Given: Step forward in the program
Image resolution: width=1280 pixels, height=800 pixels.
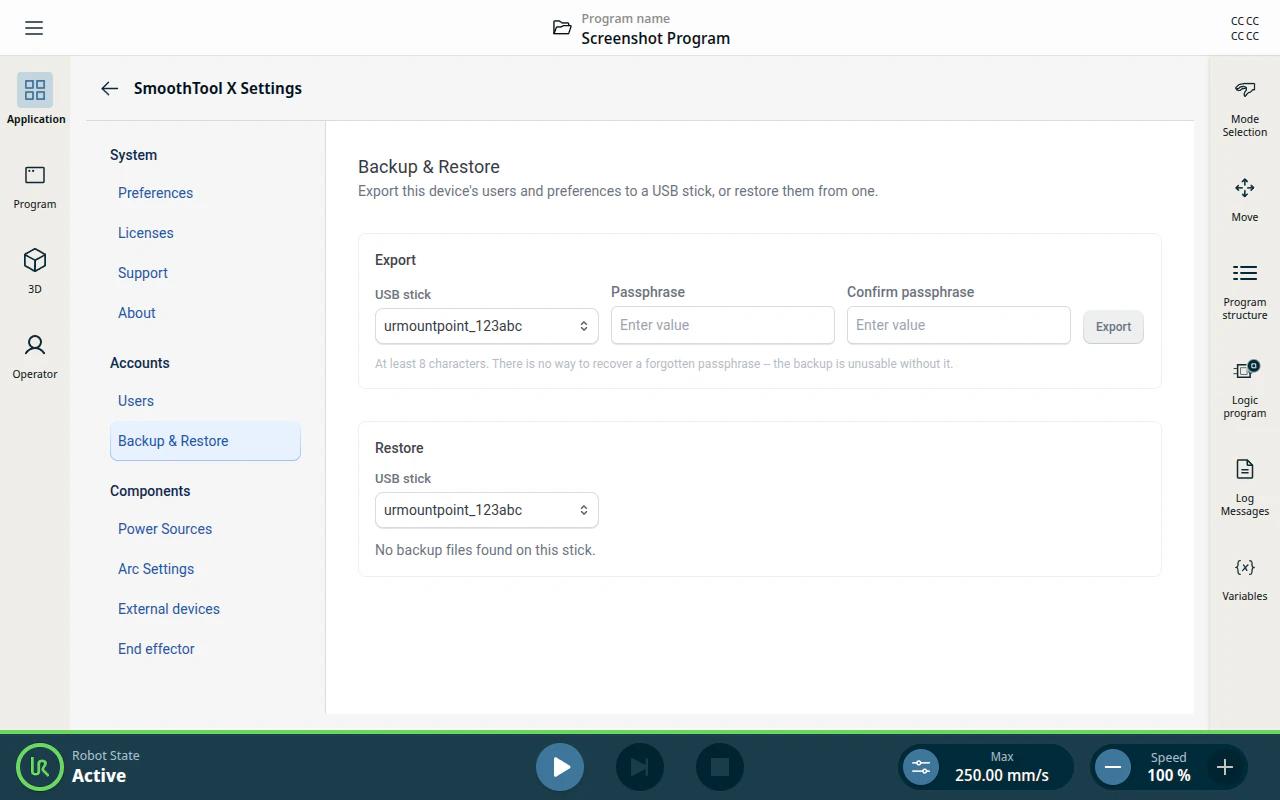Looking at the screenshot, I should pos(640,767).
